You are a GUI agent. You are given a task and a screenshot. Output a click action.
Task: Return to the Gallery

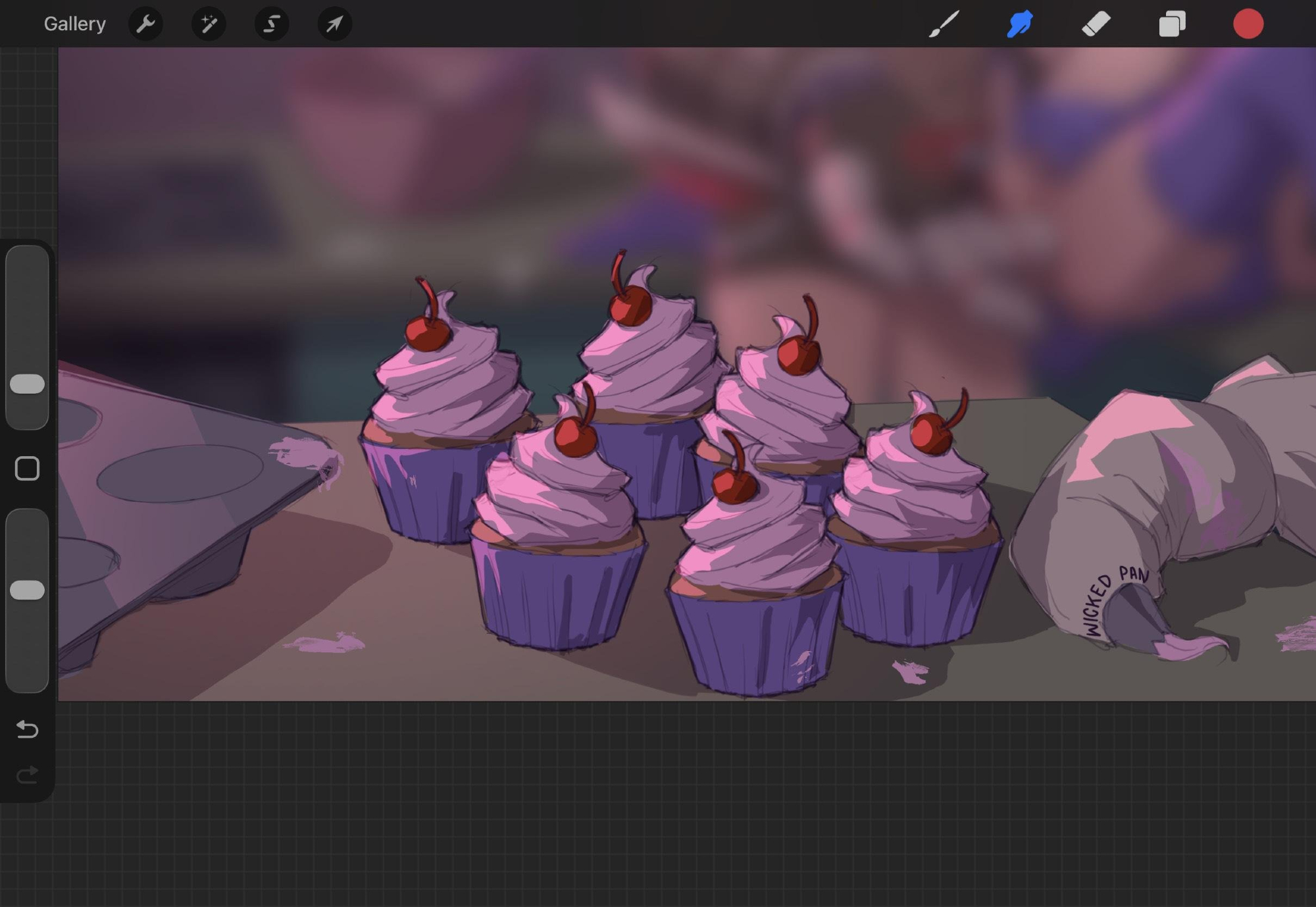(74, 24)
